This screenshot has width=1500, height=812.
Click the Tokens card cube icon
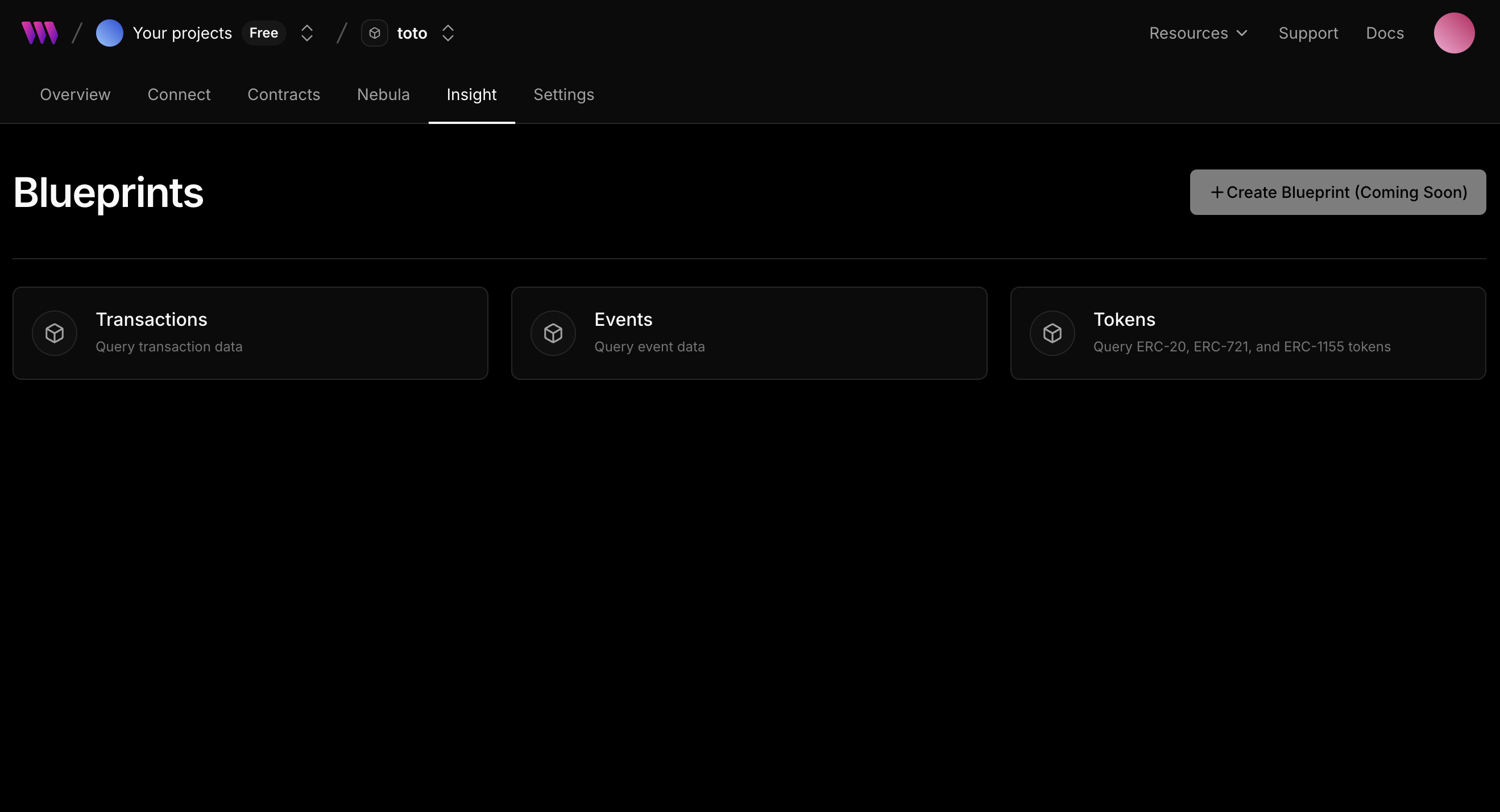pyautogui.click(x=1052, y=333)
